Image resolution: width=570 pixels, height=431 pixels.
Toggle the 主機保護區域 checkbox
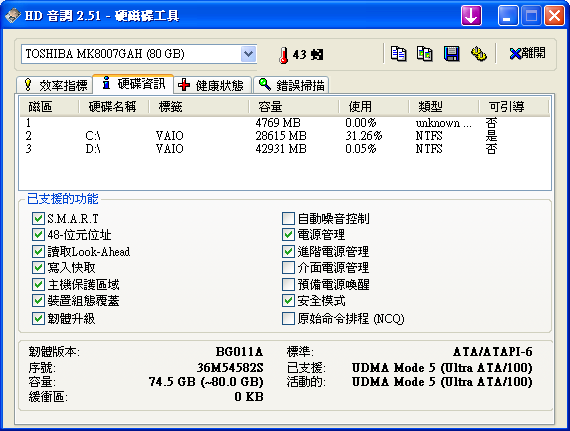[x=38, y=285]
